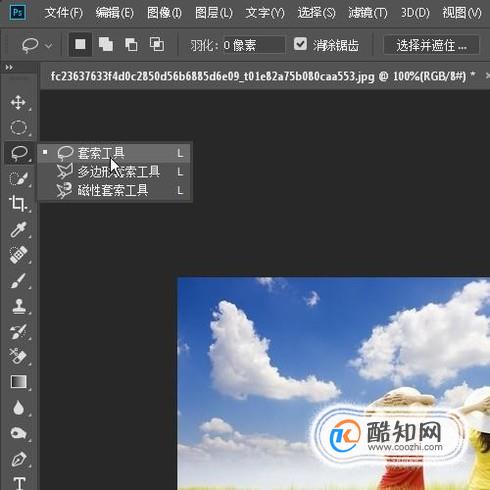The height and width of the screenshot is (490, 490).
Task: Toggle the 消除锯齿 anti-alias checkbox
Action: (x=300, y=44)
